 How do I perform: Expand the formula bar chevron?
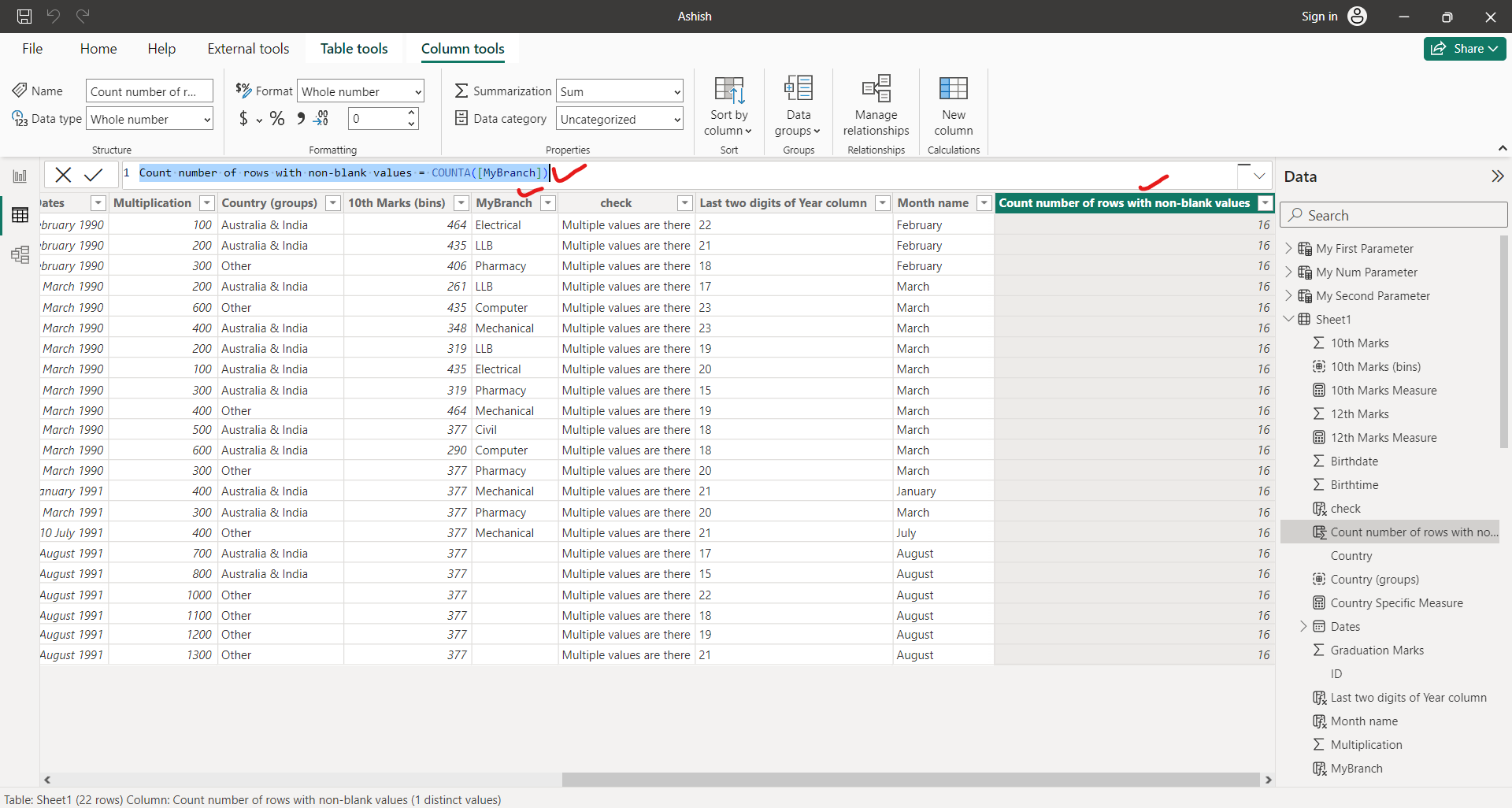point(1258,176)
